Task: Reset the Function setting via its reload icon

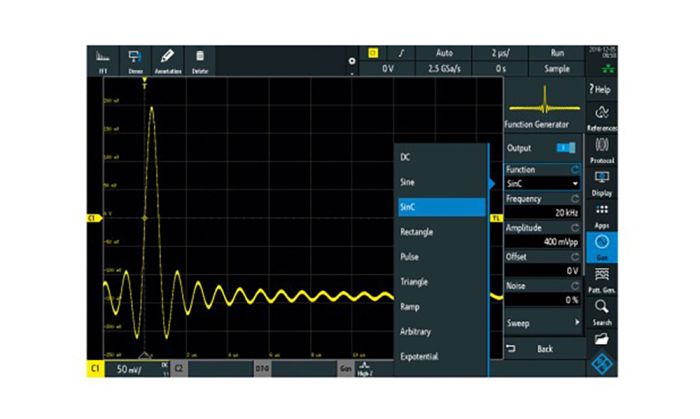Action: tap(575, 169)
